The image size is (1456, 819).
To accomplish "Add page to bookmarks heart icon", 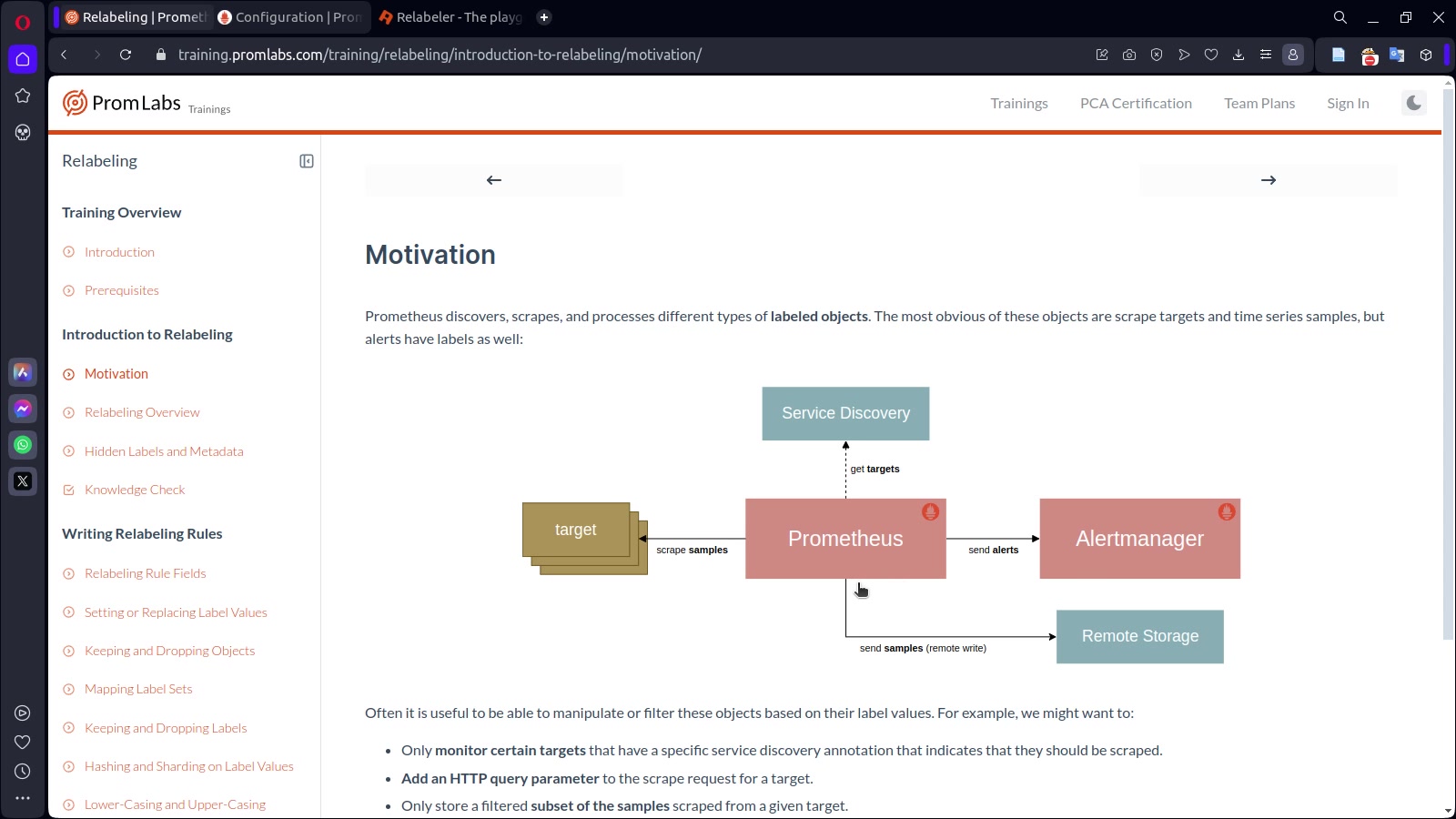I will 1211,55.
